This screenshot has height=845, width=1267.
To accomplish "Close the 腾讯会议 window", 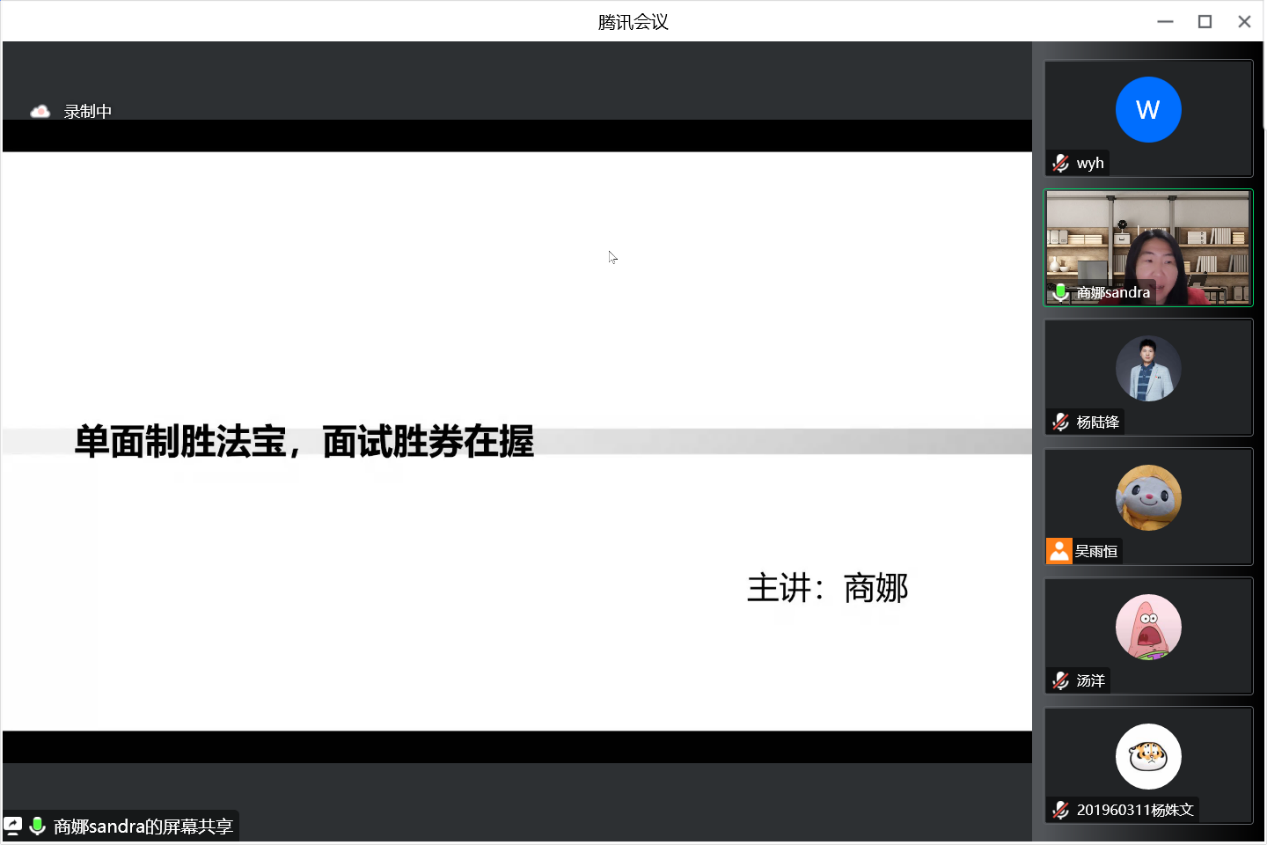I will point(1244,21).
